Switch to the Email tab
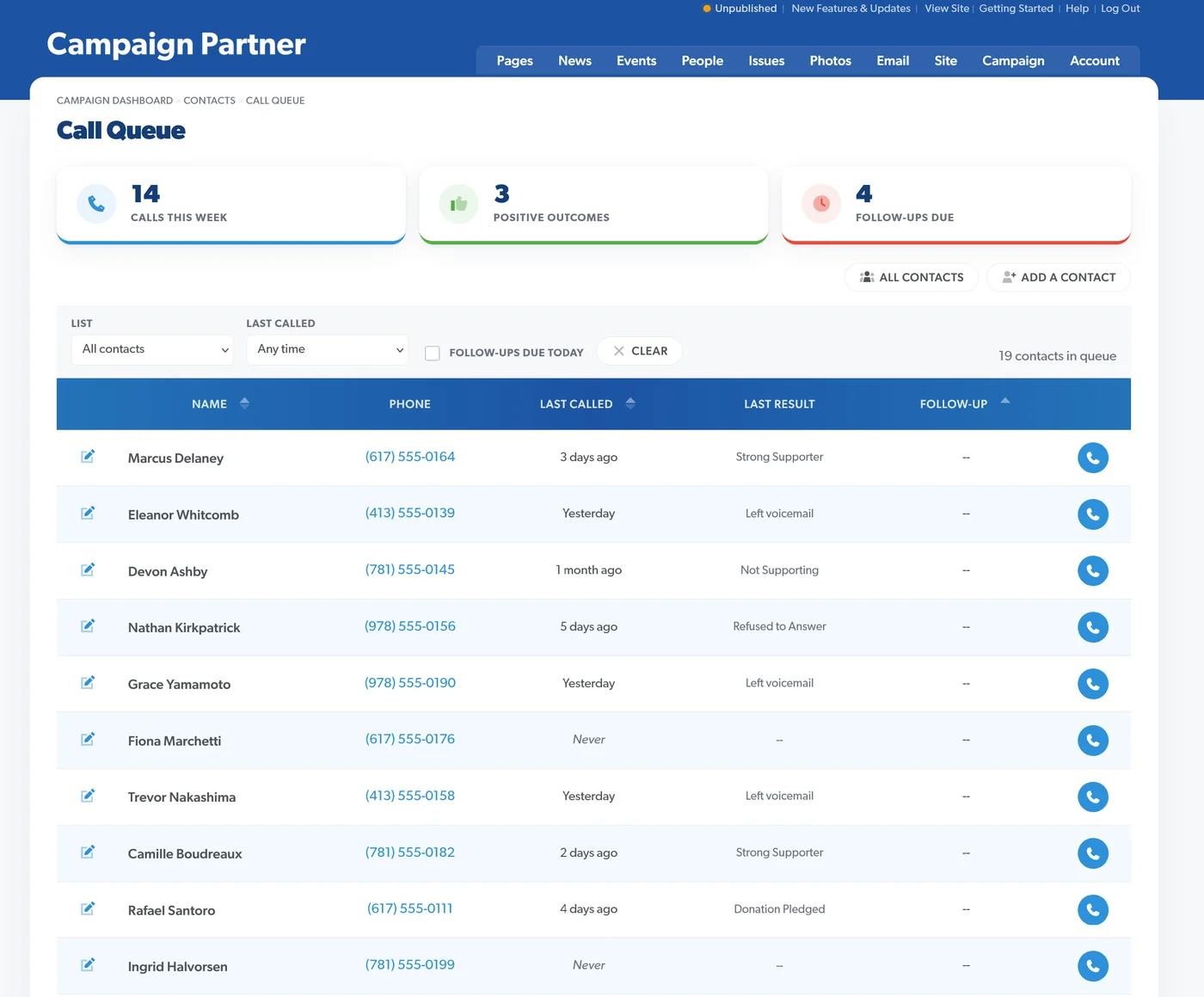This screenshot has width=1204, height=997. coord(893,61)
